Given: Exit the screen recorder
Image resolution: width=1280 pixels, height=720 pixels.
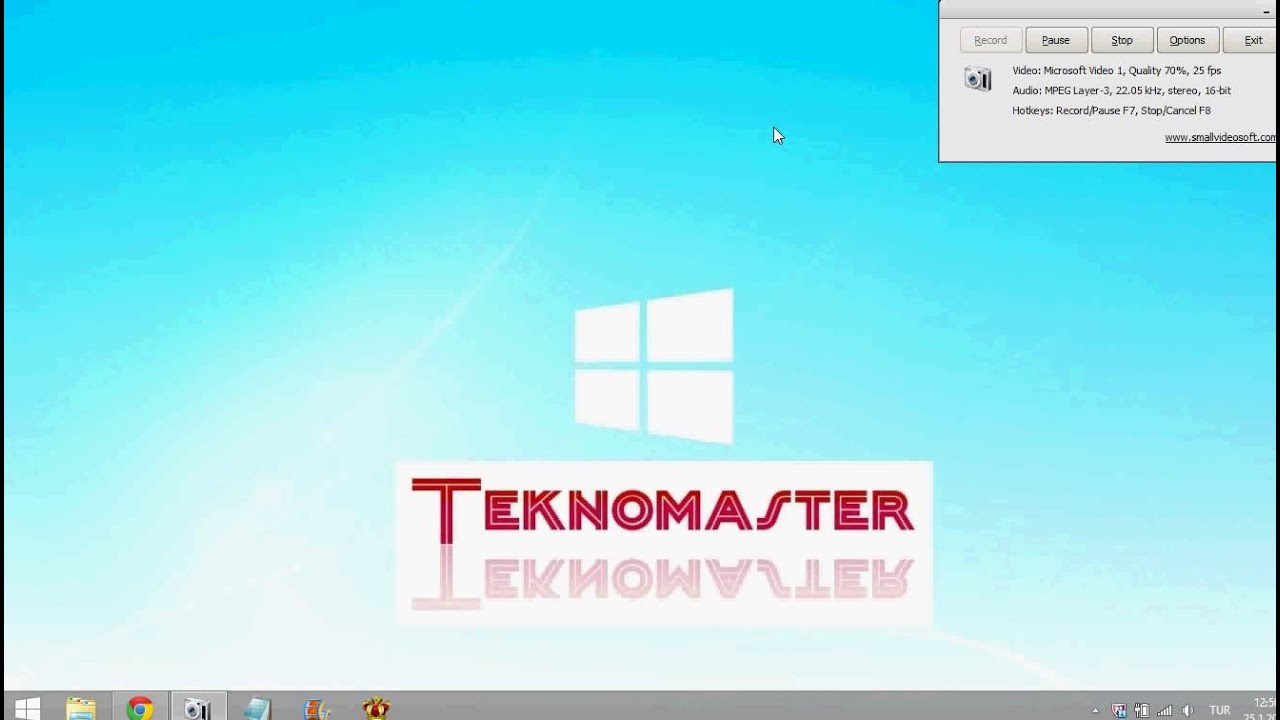Looking at the screenshot, I should pos(1252,40).
